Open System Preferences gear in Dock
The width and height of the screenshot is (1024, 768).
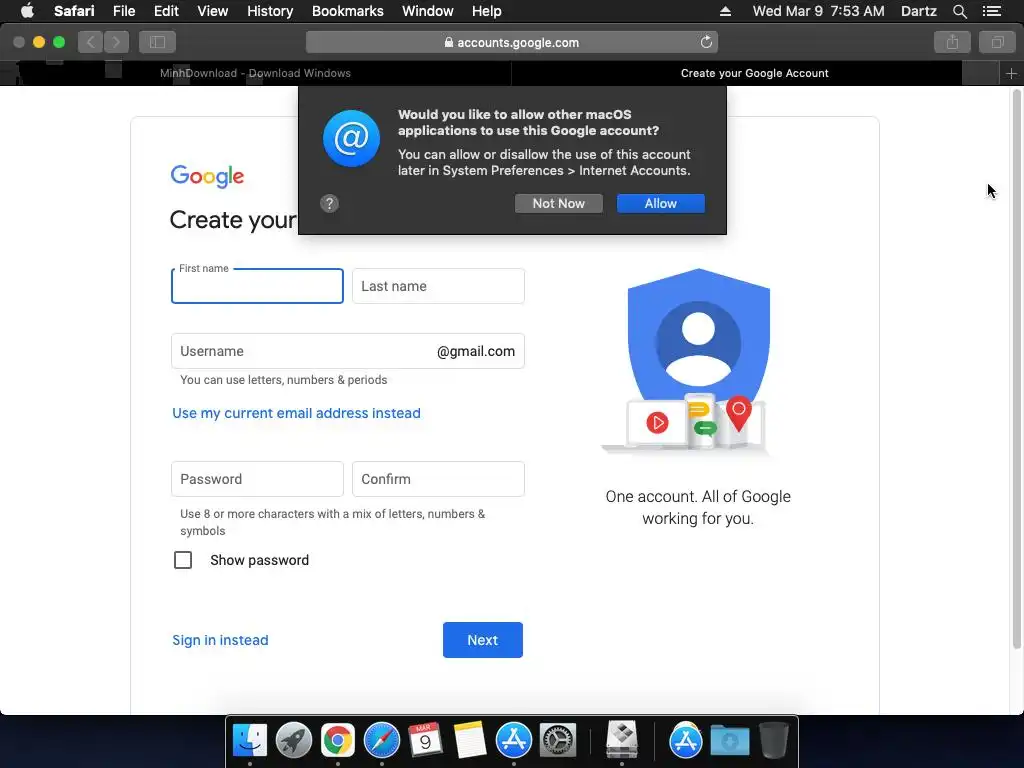click(x=558, y=741)
